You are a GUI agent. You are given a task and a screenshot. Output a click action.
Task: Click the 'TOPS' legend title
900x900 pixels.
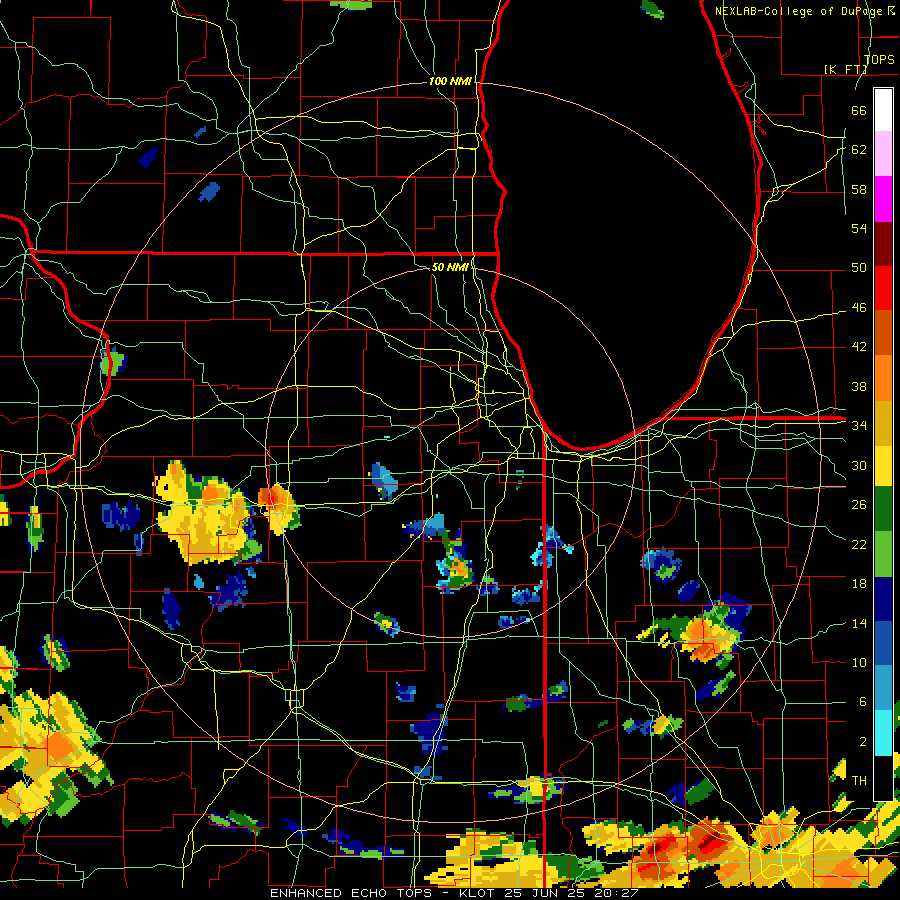tap(879, 59)
